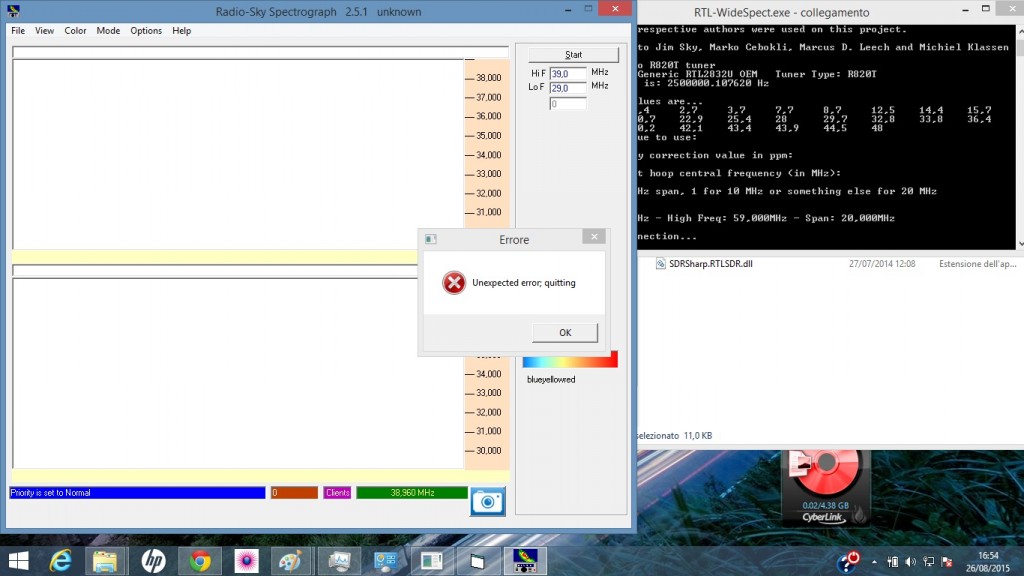The image size is (1024, 576).
Task: Show hidden tray icons arrow
Action: (874, 562)
